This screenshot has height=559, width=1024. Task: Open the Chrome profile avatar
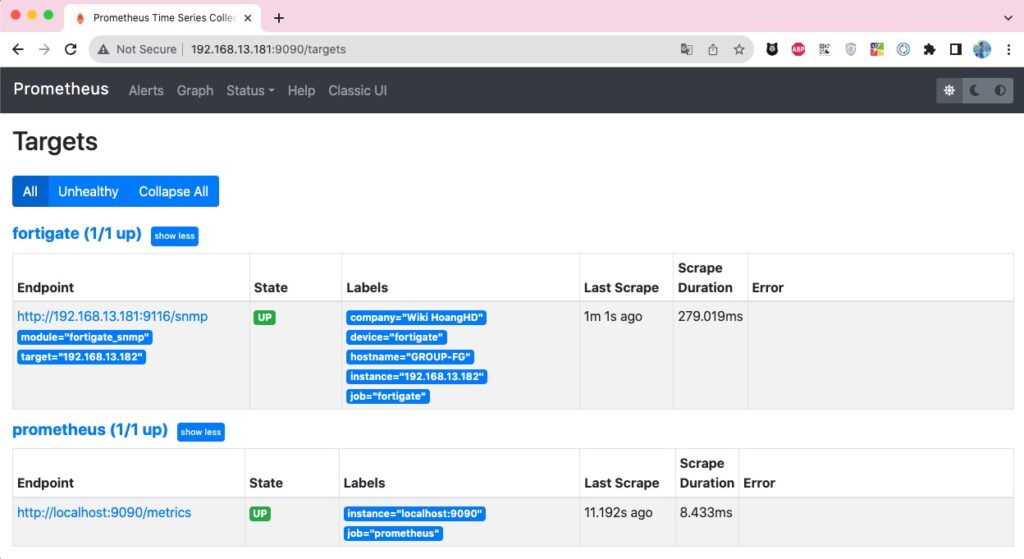tap(982, 49)
